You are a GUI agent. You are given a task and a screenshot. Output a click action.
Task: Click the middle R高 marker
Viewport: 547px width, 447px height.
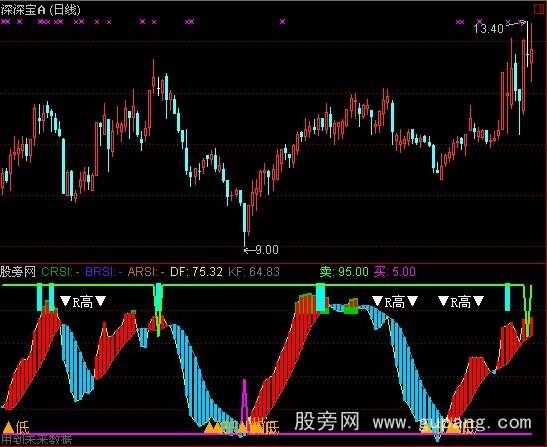click(395, 302)
